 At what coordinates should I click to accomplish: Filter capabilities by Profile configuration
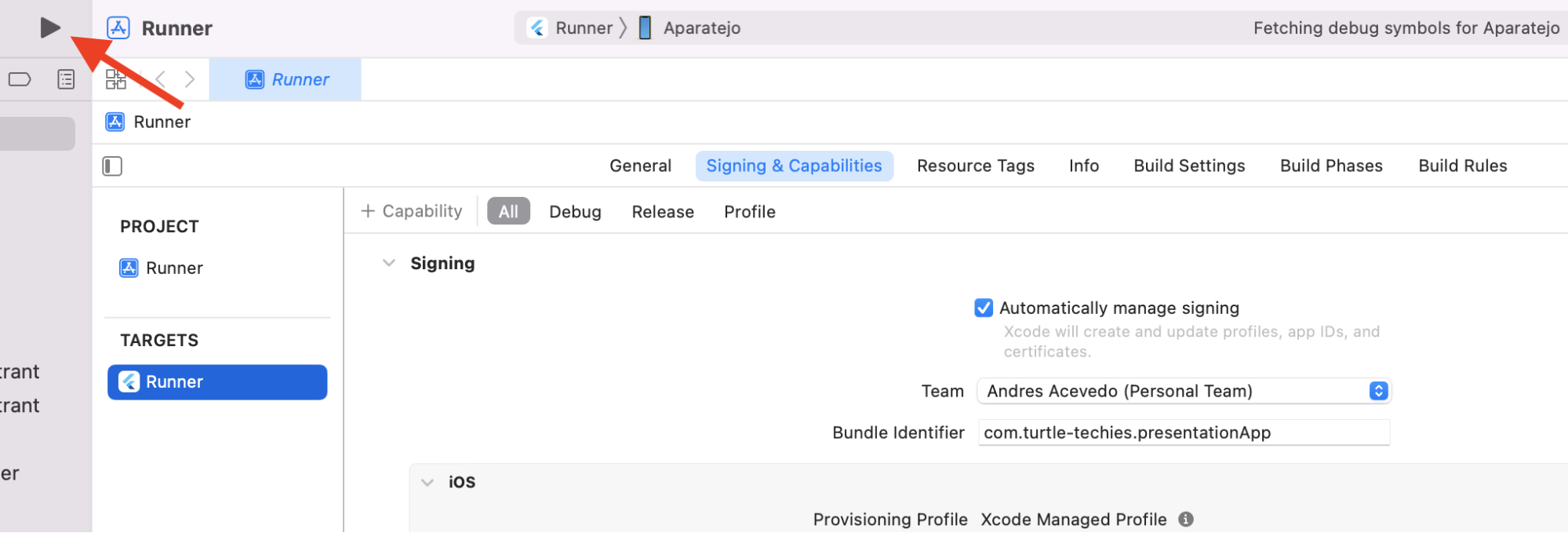point(750,212)
